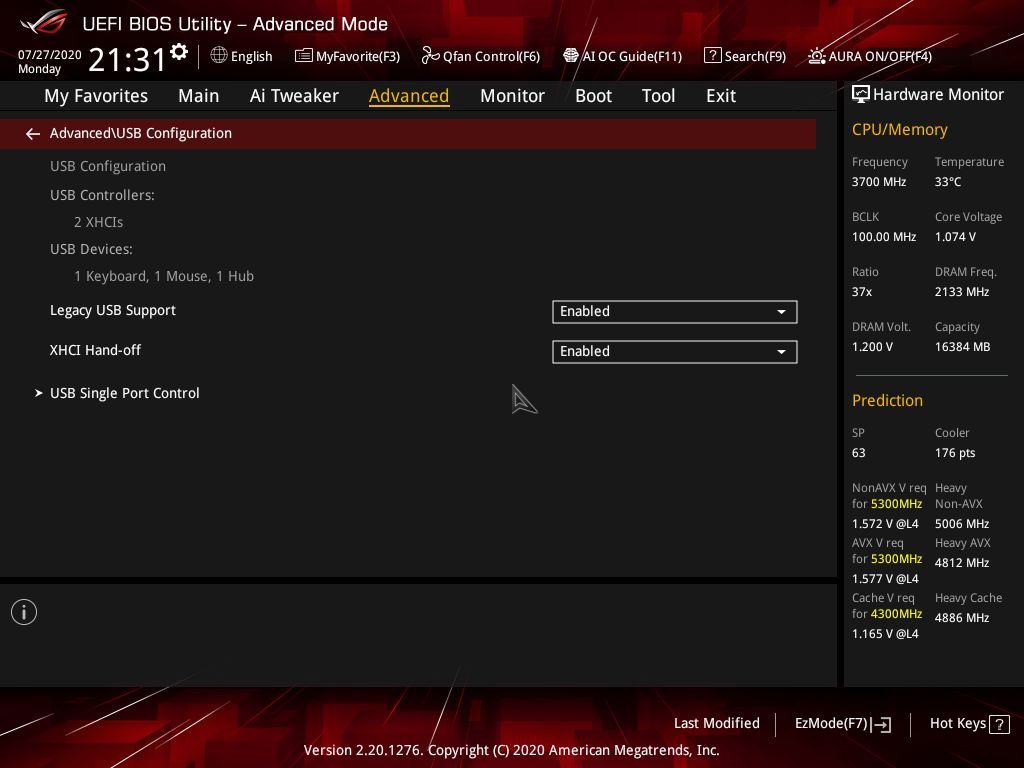Open XHCI Hand-off dropdown
The height and width of the screenshot is (768, 1024).
click(675, 351)
